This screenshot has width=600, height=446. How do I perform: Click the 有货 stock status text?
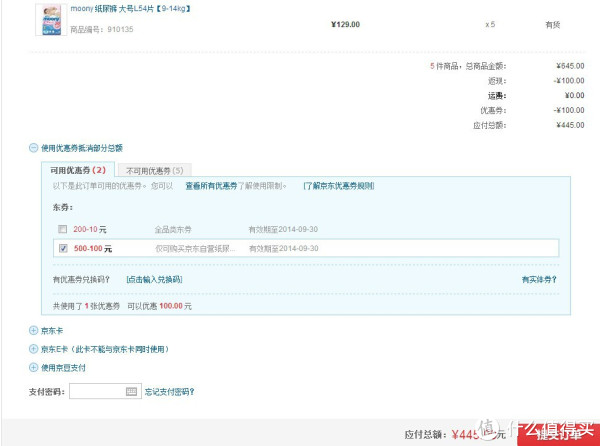pos(553,25)
